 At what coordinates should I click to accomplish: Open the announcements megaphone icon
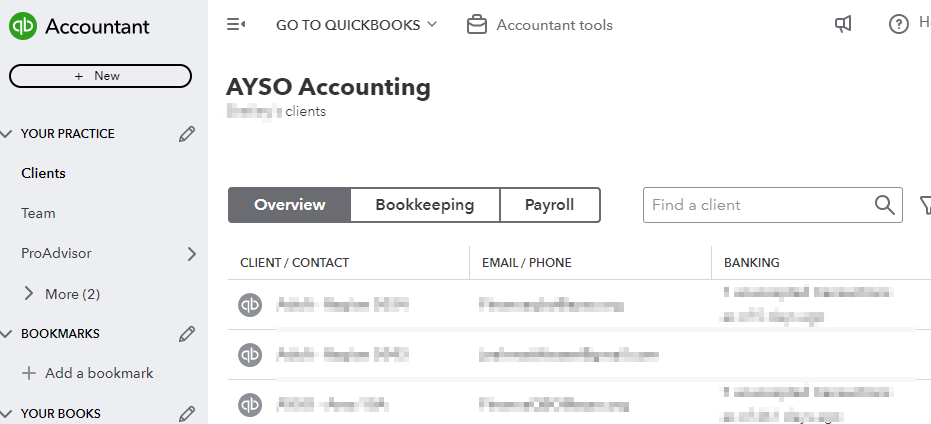[x=843, y=25]
